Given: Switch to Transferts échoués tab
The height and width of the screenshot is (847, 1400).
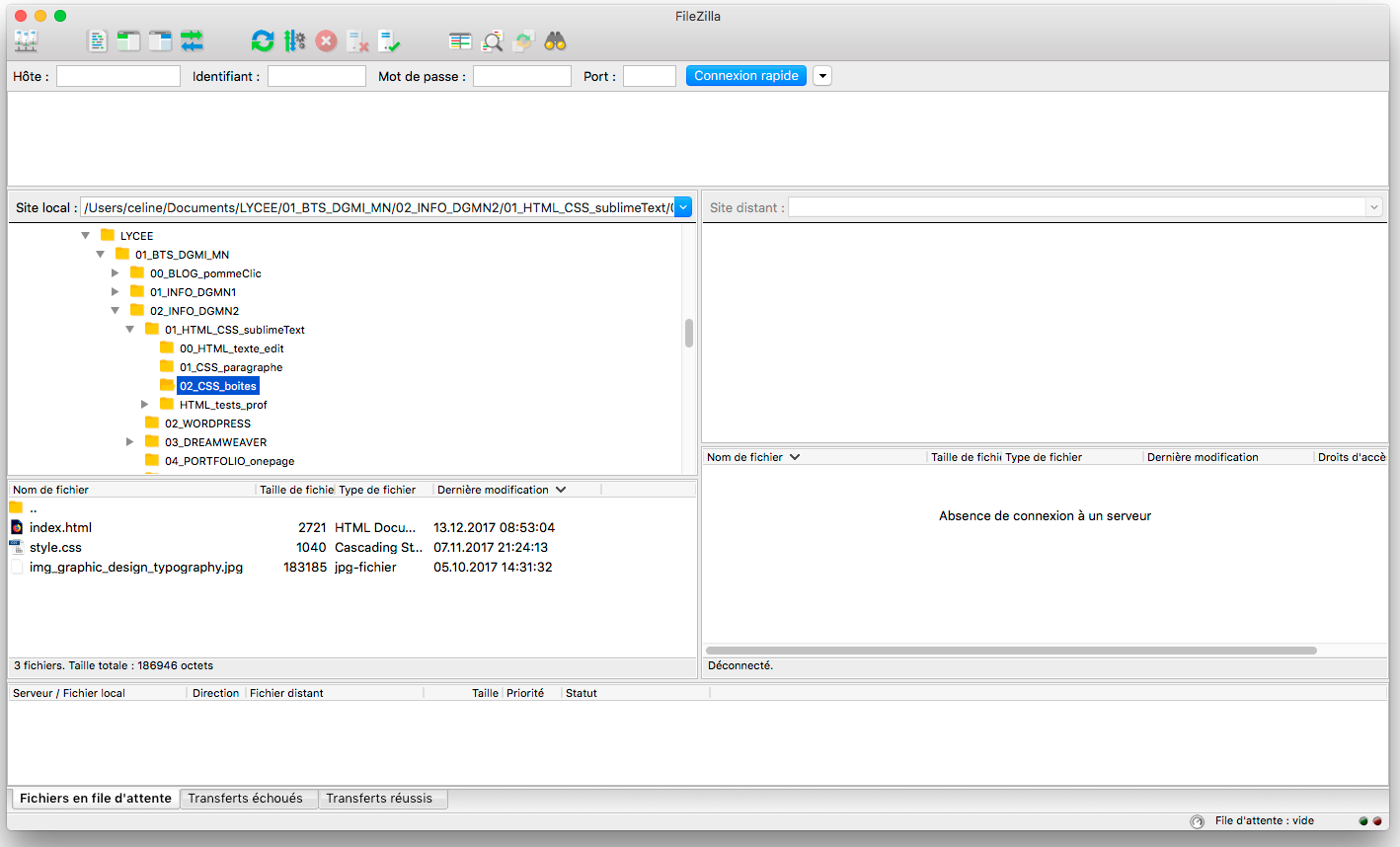Looking at the screenshot, I should coord(249,799).
